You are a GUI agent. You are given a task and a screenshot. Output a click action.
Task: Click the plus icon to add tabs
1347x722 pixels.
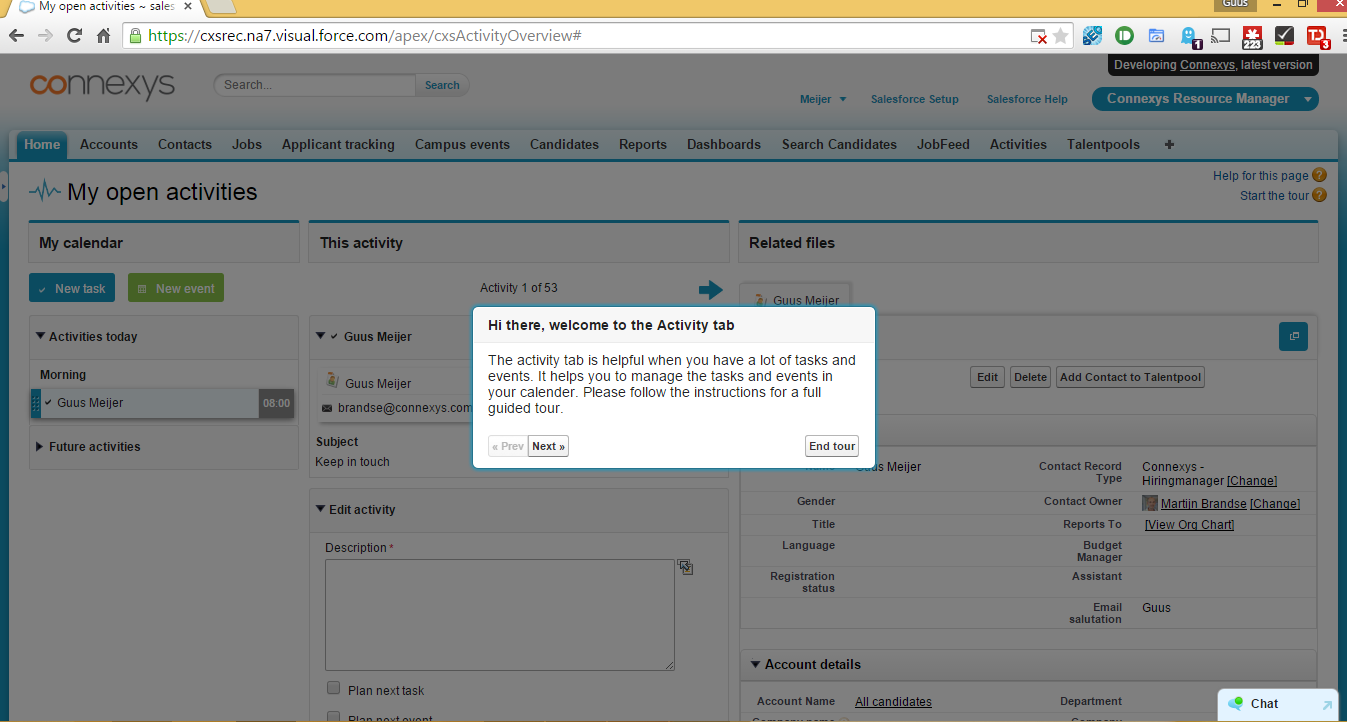click(x=1169, y=144)
